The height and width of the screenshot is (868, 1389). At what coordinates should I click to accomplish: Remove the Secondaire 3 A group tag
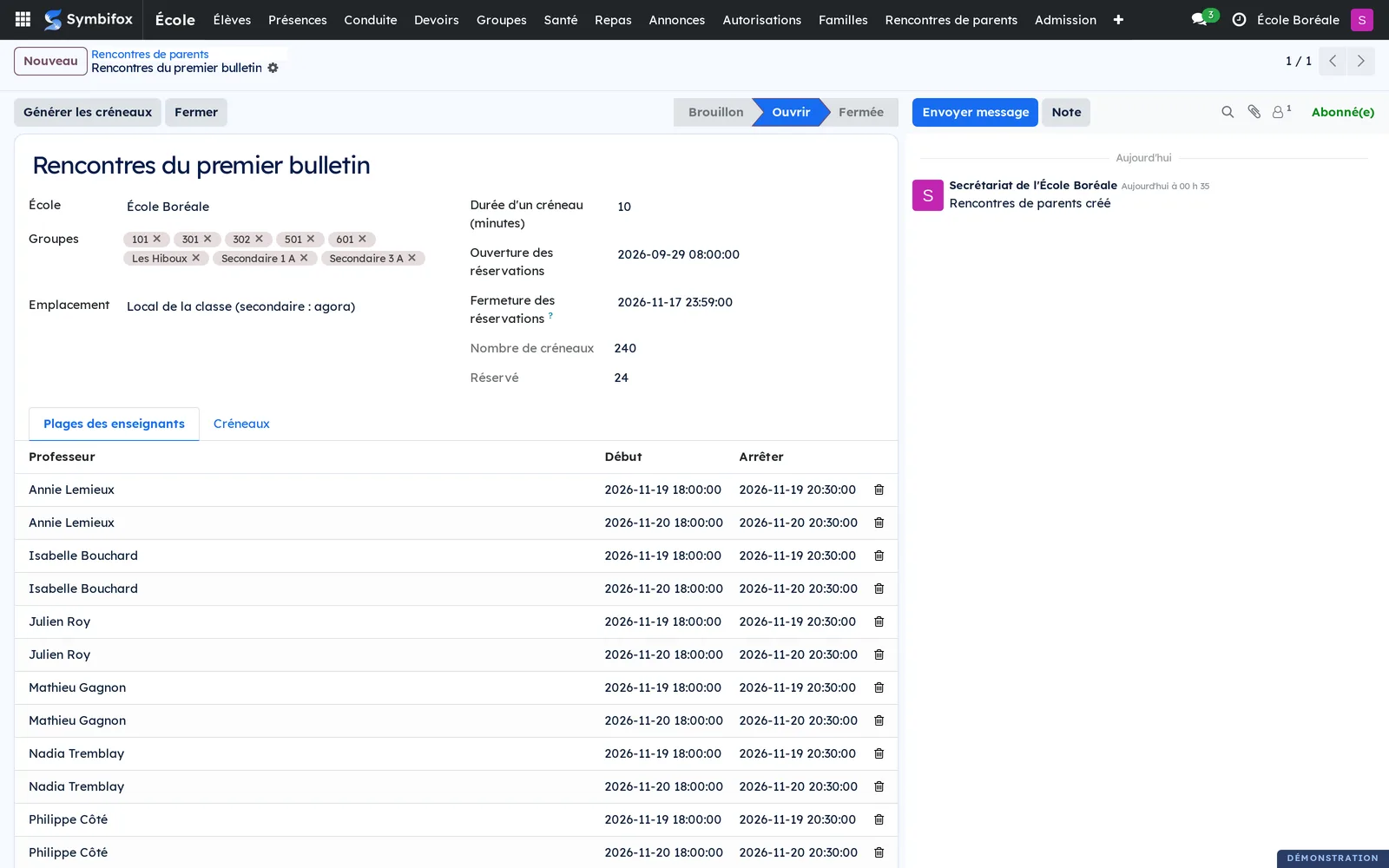click(x=412, y=258)
